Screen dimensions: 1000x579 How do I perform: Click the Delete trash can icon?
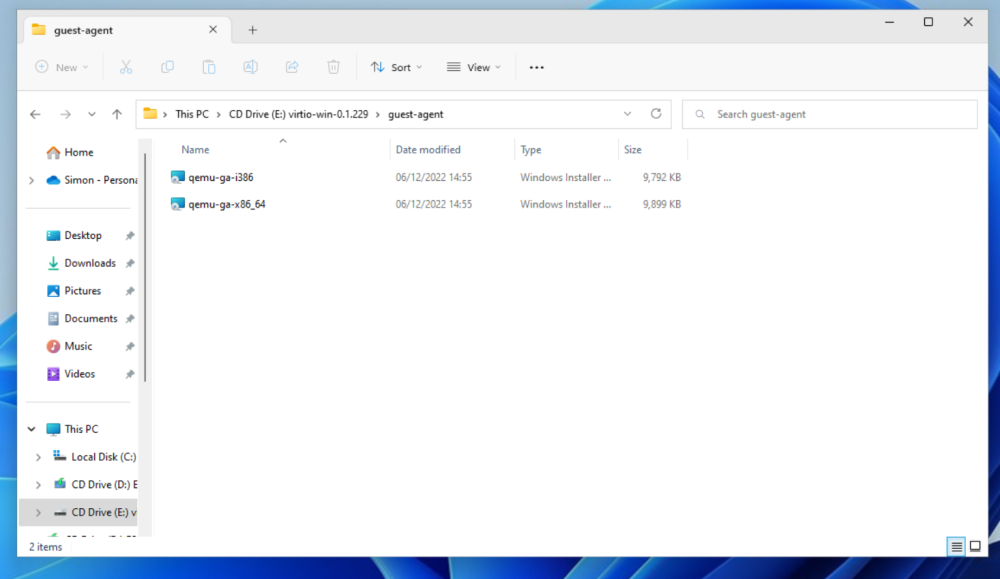333,67
